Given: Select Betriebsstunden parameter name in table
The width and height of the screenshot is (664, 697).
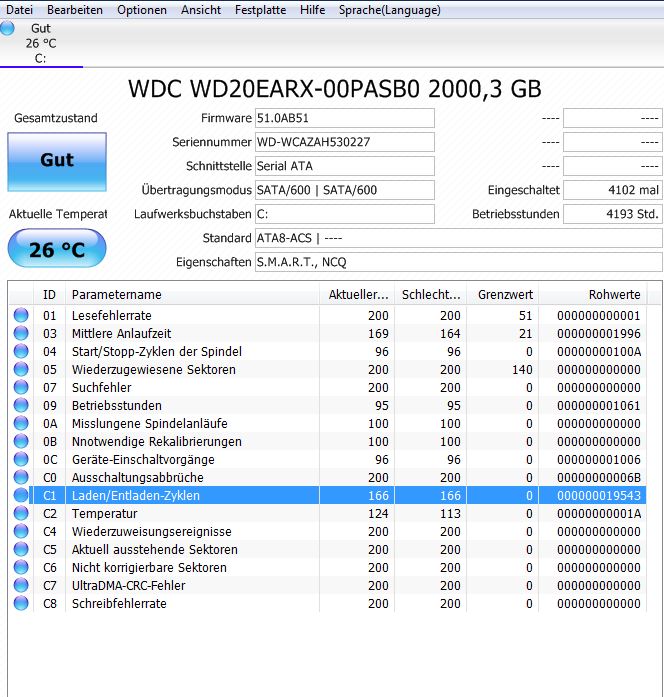Looking at the screenshot, I should click(116, 405).
